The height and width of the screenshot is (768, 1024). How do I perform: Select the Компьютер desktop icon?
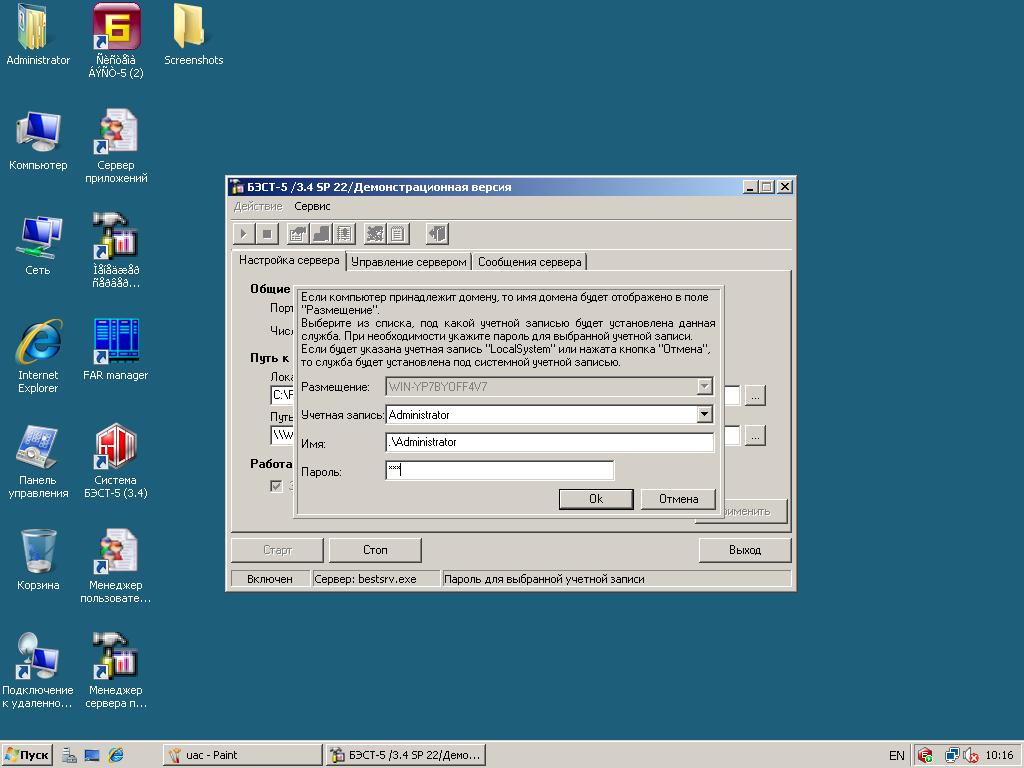click(x=38, y=141)
